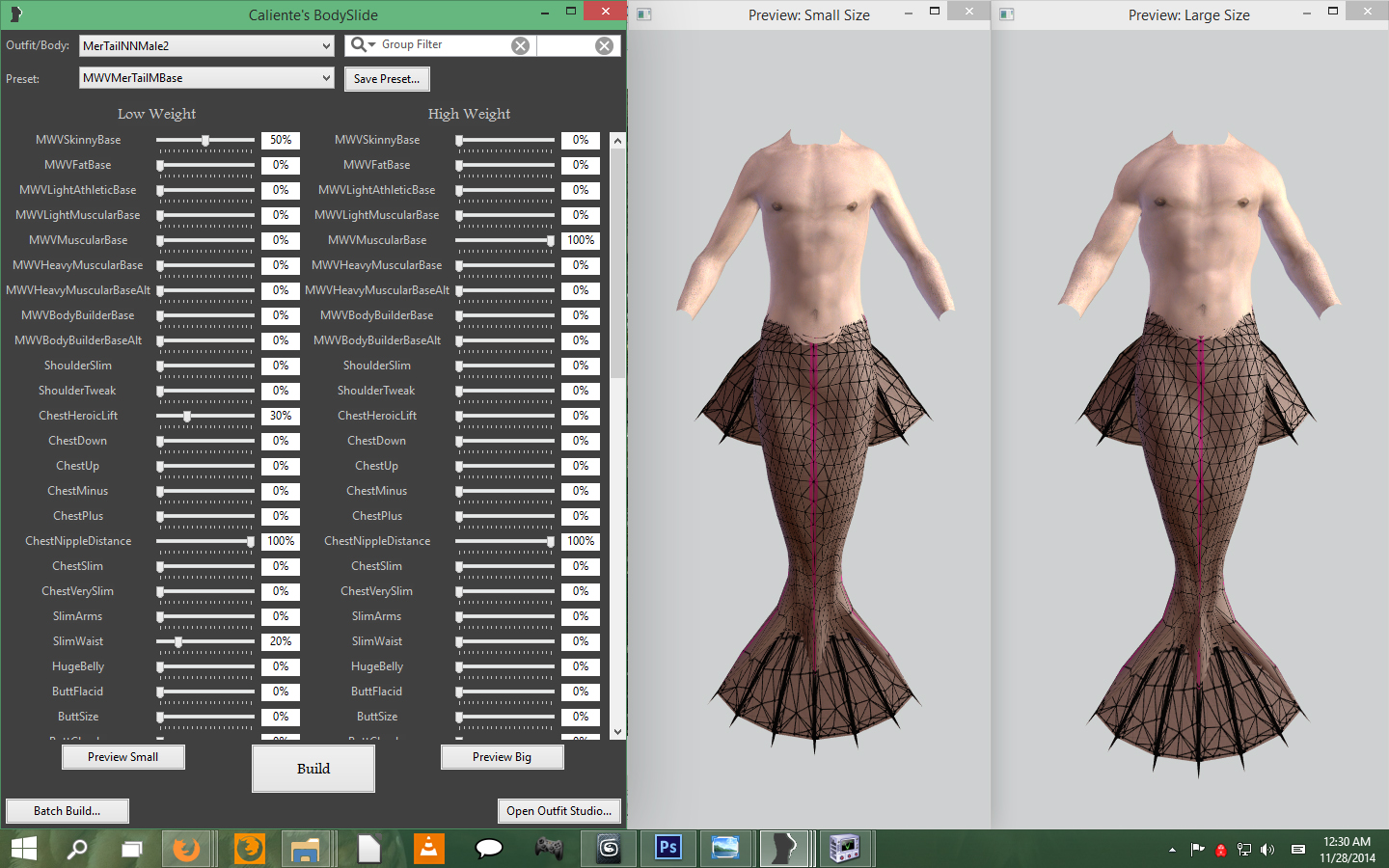Open the volume tray icon
The width and height of the screenshot is (1389, 868).
pyautogui.click(x=1267, y=850)
